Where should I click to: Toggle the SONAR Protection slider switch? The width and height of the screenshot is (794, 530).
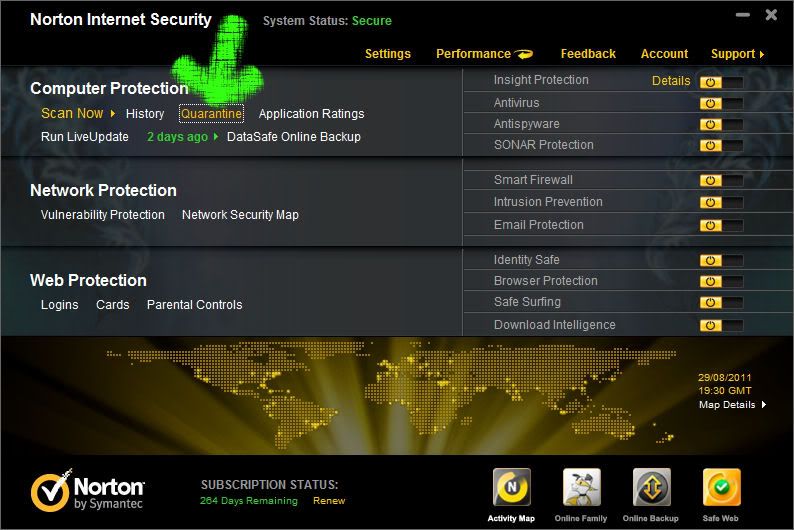coord(721,145)
